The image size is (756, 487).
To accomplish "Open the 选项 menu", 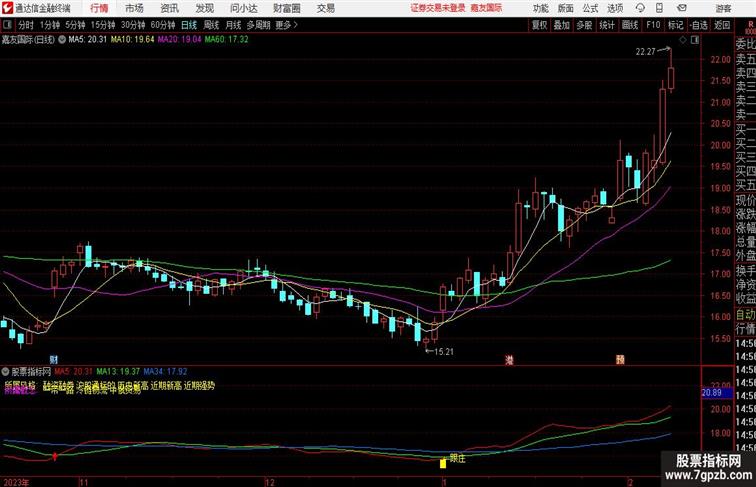I will (615, 8).
